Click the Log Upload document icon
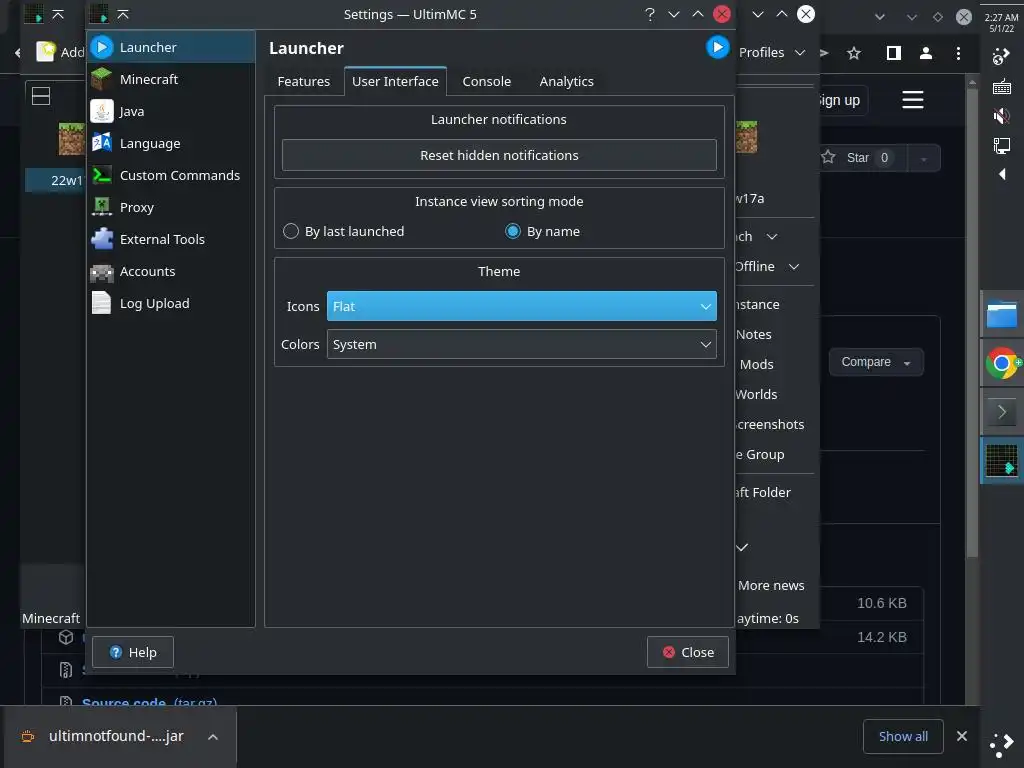The height and width of the screenshot is (768, 1024). 102,303
